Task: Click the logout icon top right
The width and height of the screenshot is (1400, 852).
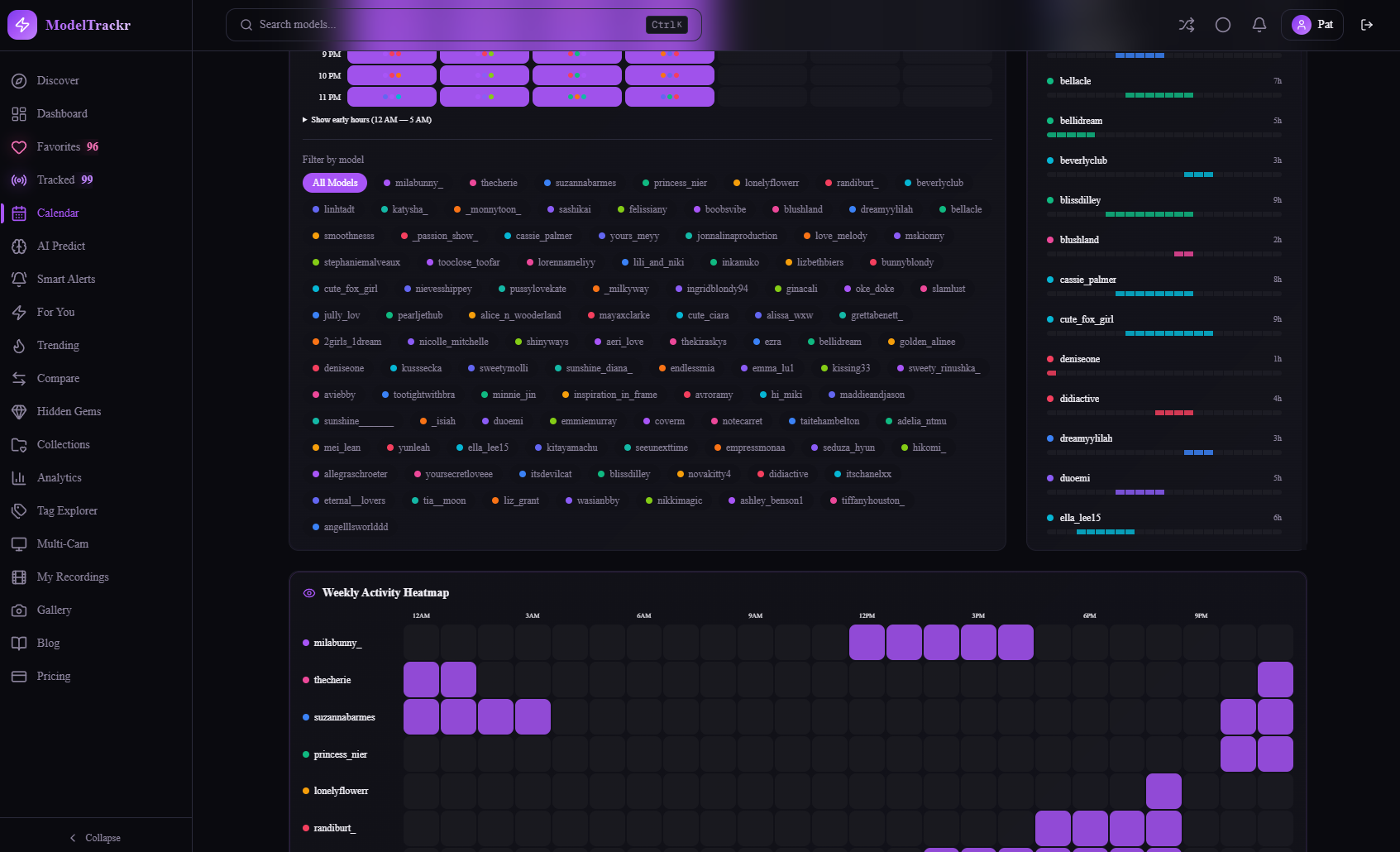Action: point(1367,25)
